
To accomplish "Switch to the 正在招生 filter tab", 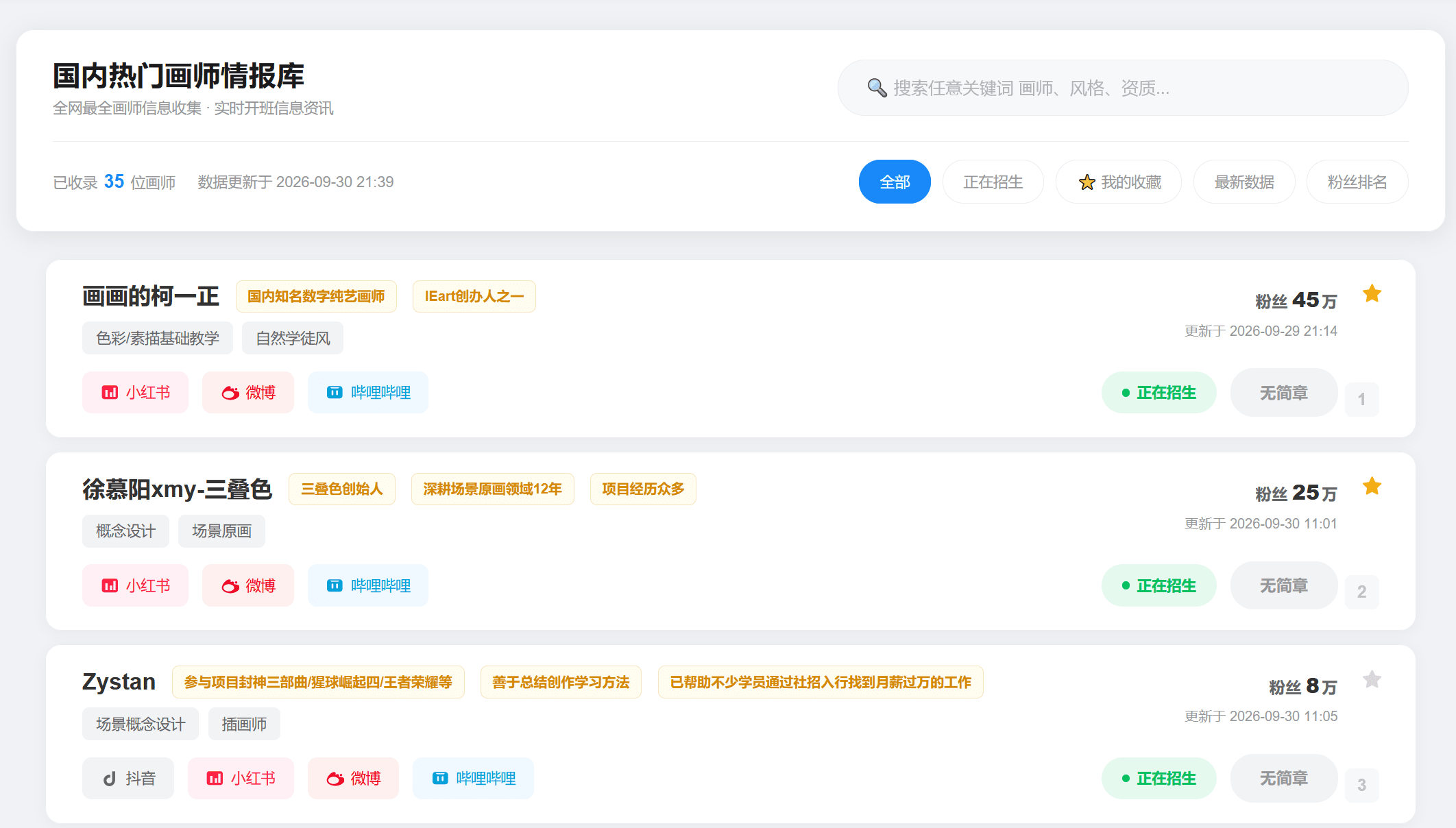I will 993,182.
